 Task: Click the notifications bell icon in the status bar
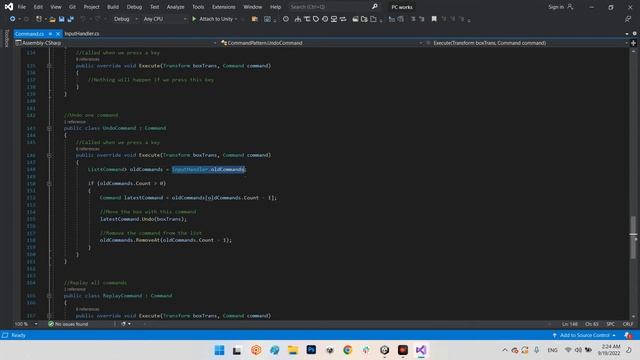(628, 335)
